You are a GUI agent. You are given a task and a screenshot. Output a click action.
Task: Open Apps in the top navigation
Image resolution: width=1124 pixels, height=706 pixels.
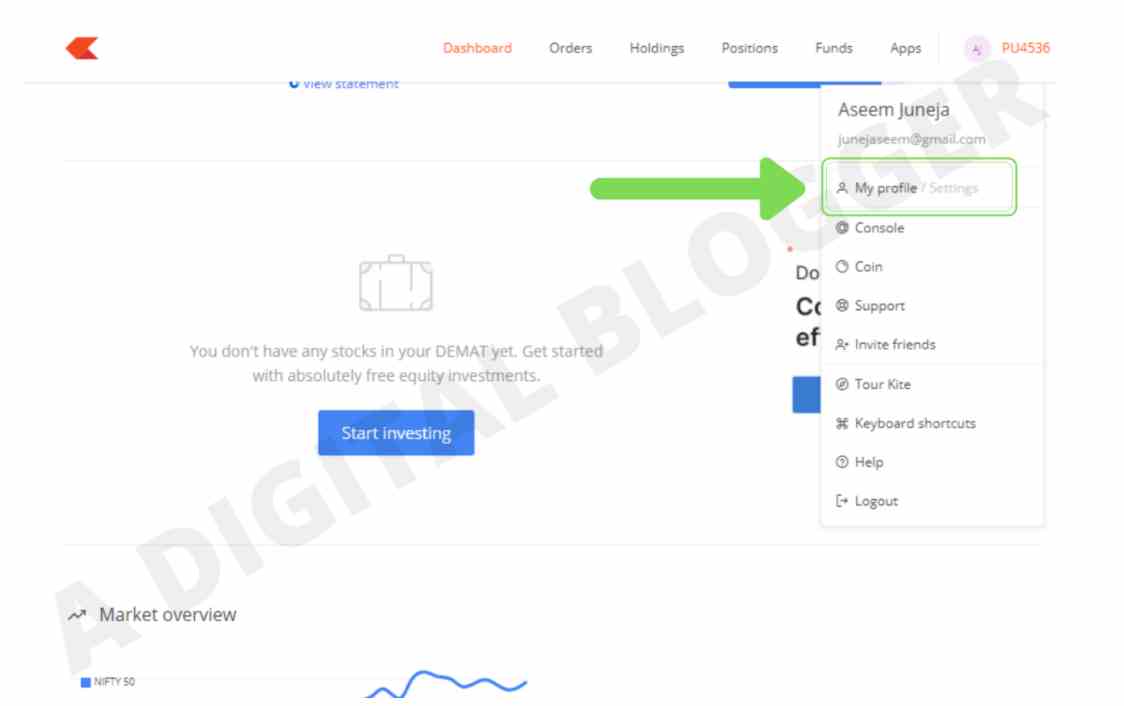(905, 48)
